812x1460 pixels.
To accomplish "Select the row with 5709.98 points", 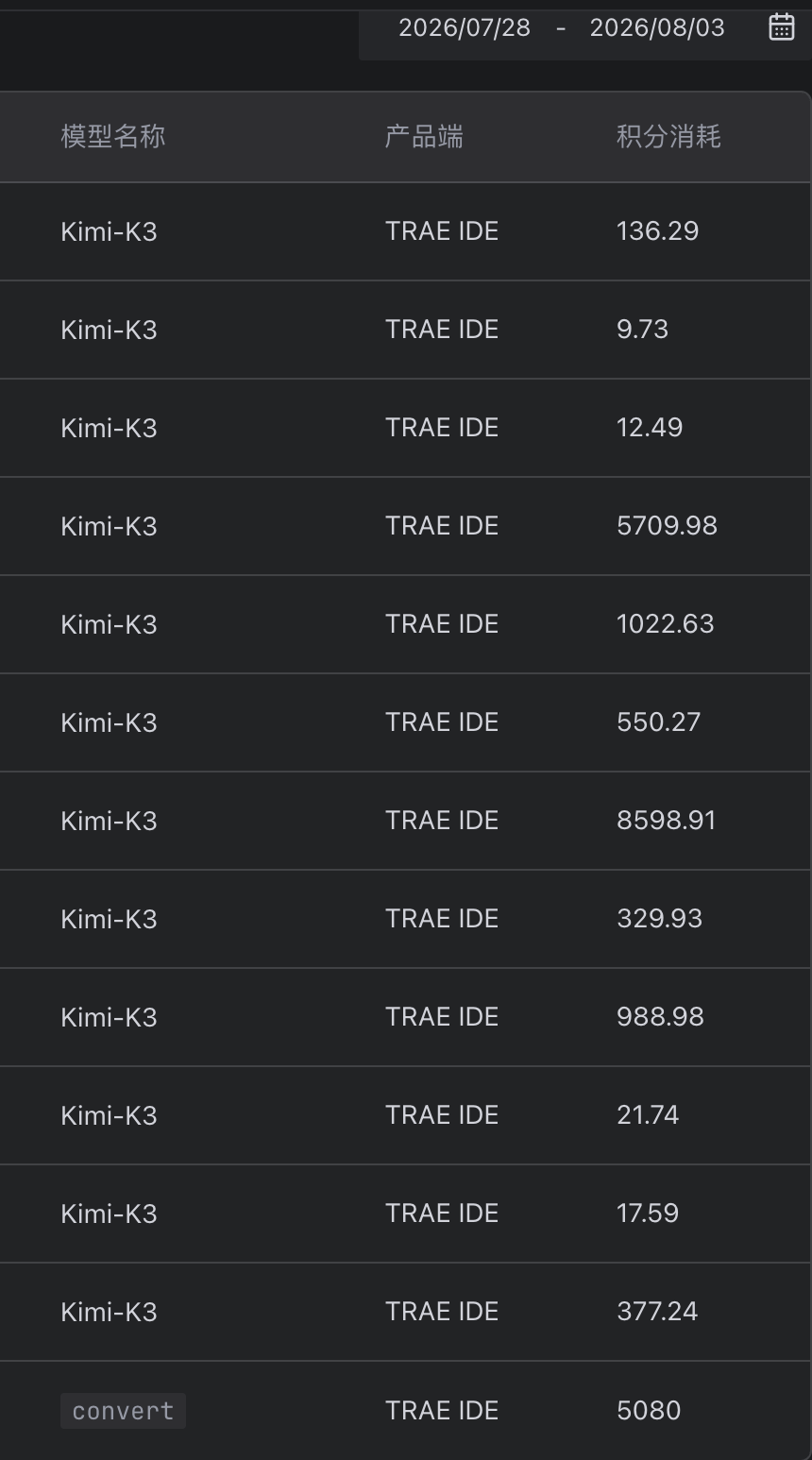I will coord(406,526).
